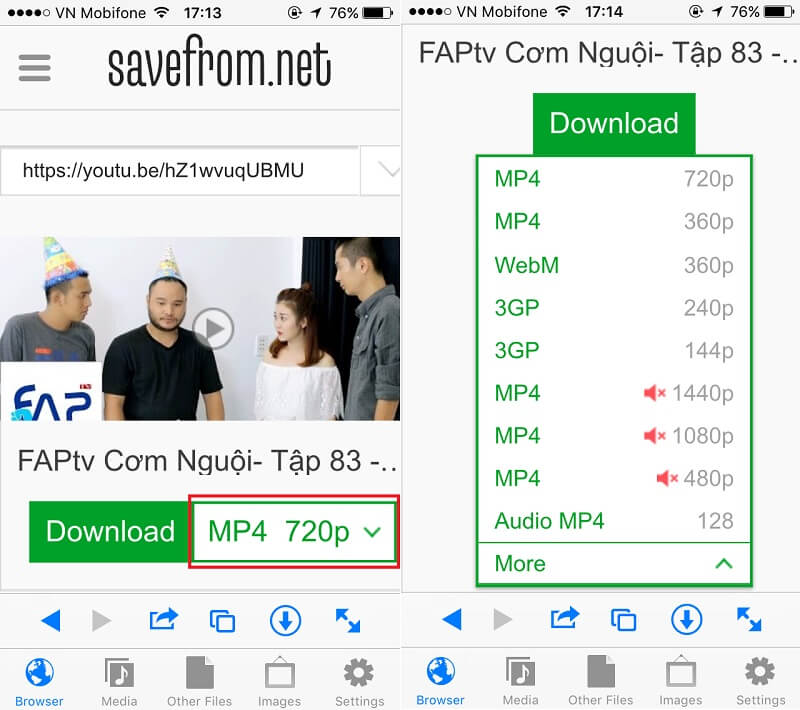The height and width of the screenshot is (710, 800).
Task: Open the share sheet from browser toolbar
Action: click(x=163, y=620)
